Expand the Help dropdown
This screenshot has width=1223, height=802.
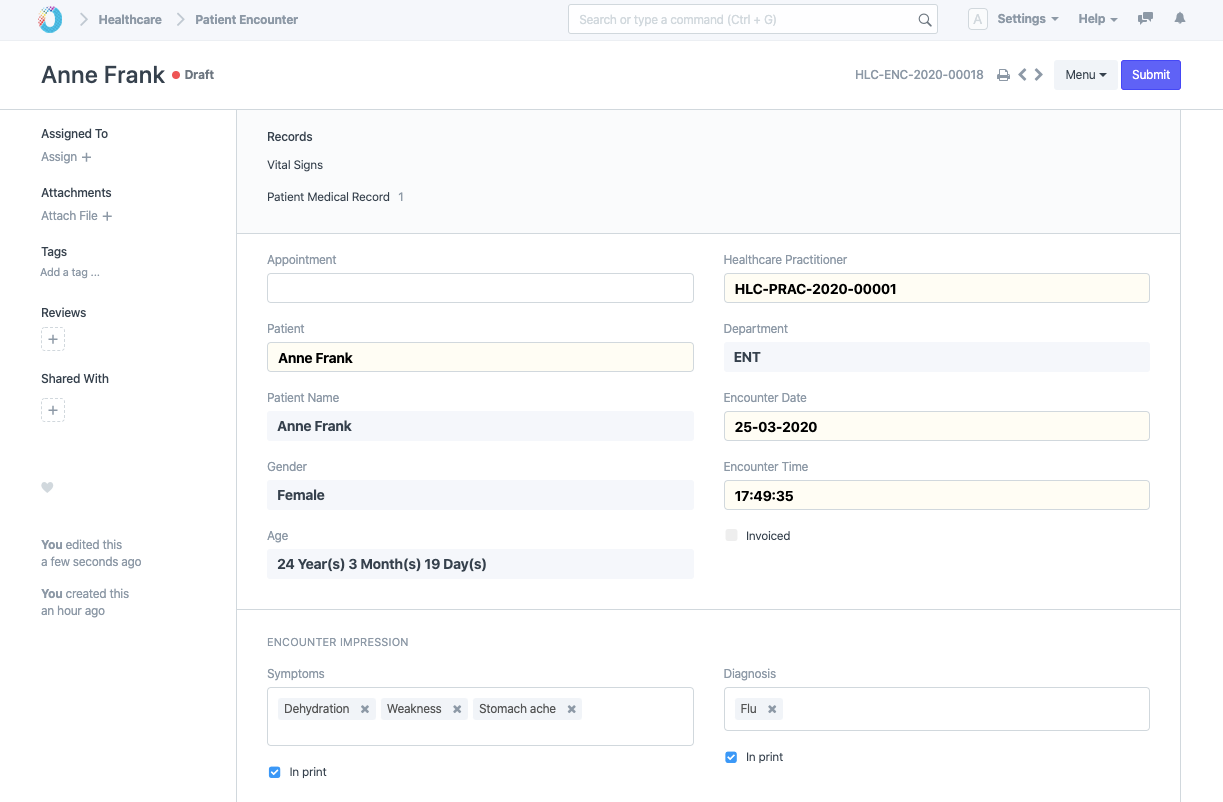coord(1097,19)
